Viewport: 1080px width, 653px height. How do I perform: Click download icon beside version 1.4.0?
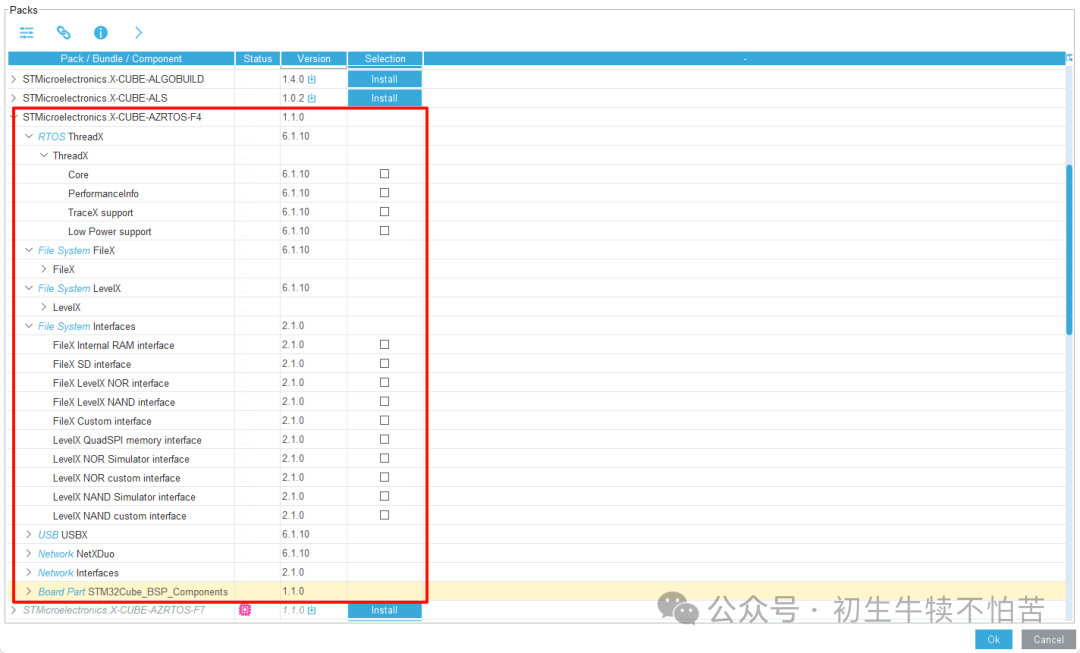[x=311, y=79]
